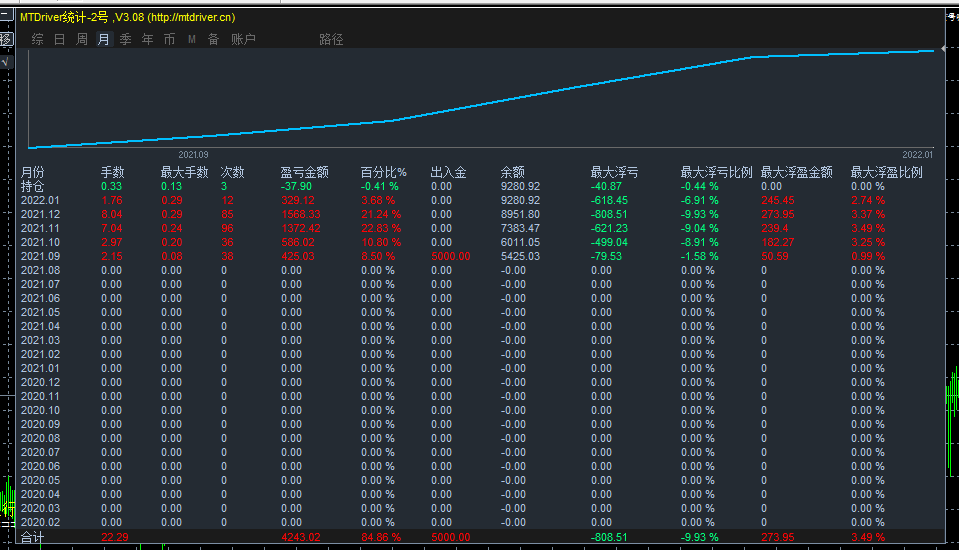
Task: Open the 备 tab
Action: [213, 39]
